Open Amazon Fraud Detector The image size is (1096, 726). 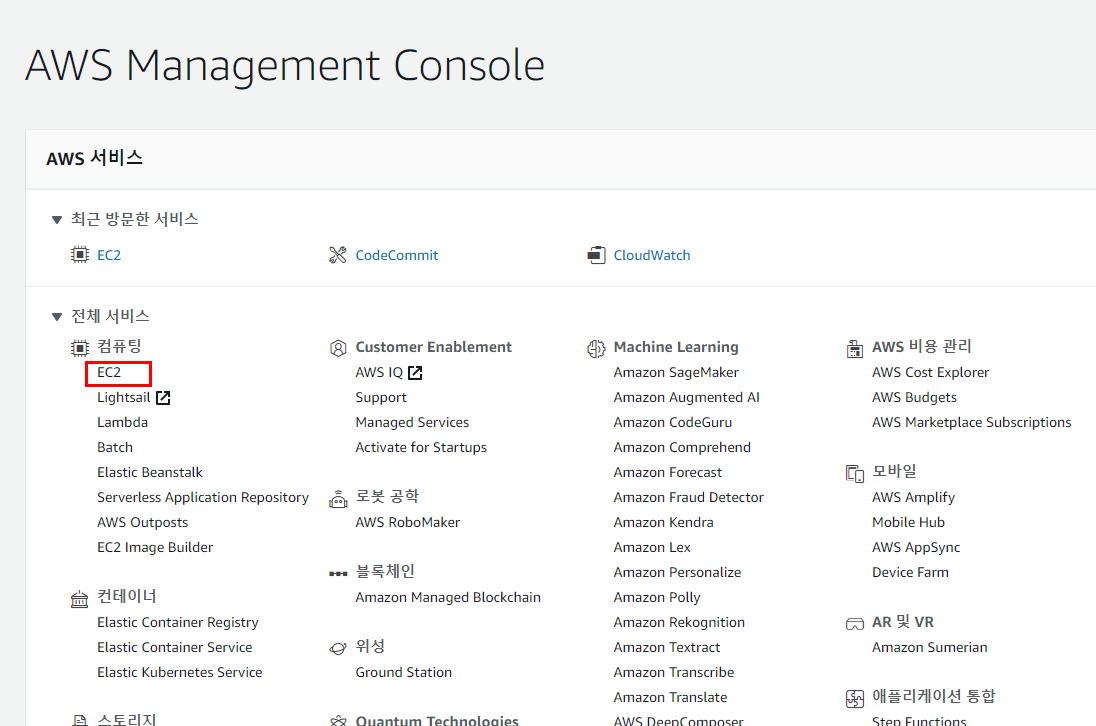tap(688, 498)
